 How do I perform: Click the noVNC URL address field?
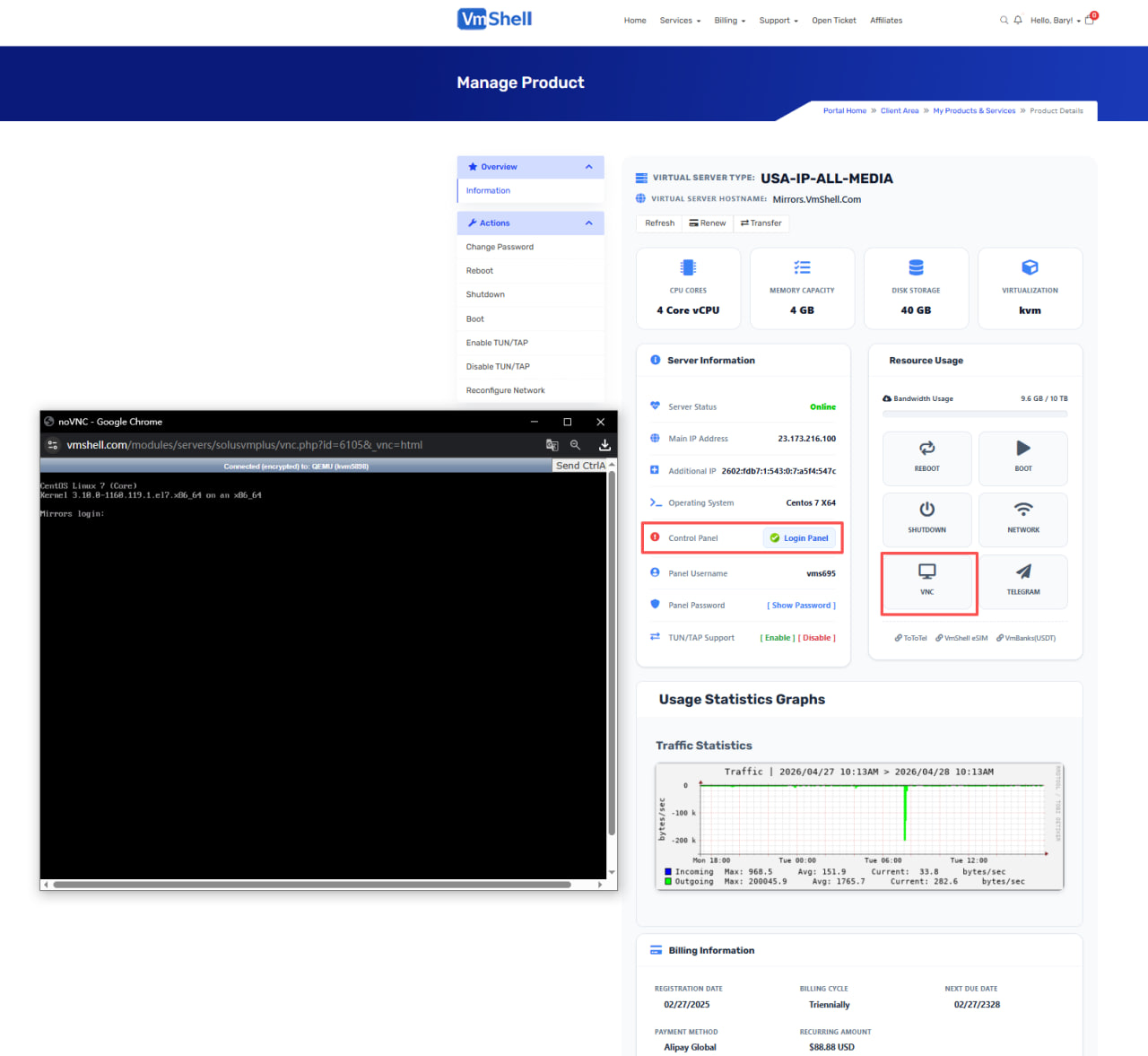[x=244, y=445]
